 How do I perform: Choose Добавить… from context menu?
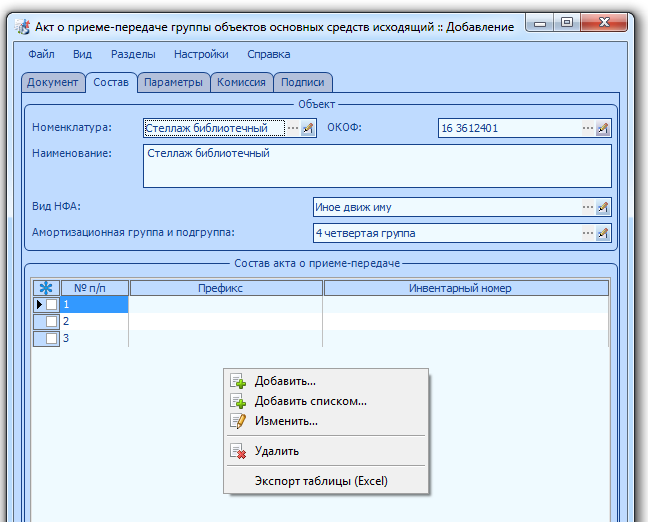(x=326, y=381)
